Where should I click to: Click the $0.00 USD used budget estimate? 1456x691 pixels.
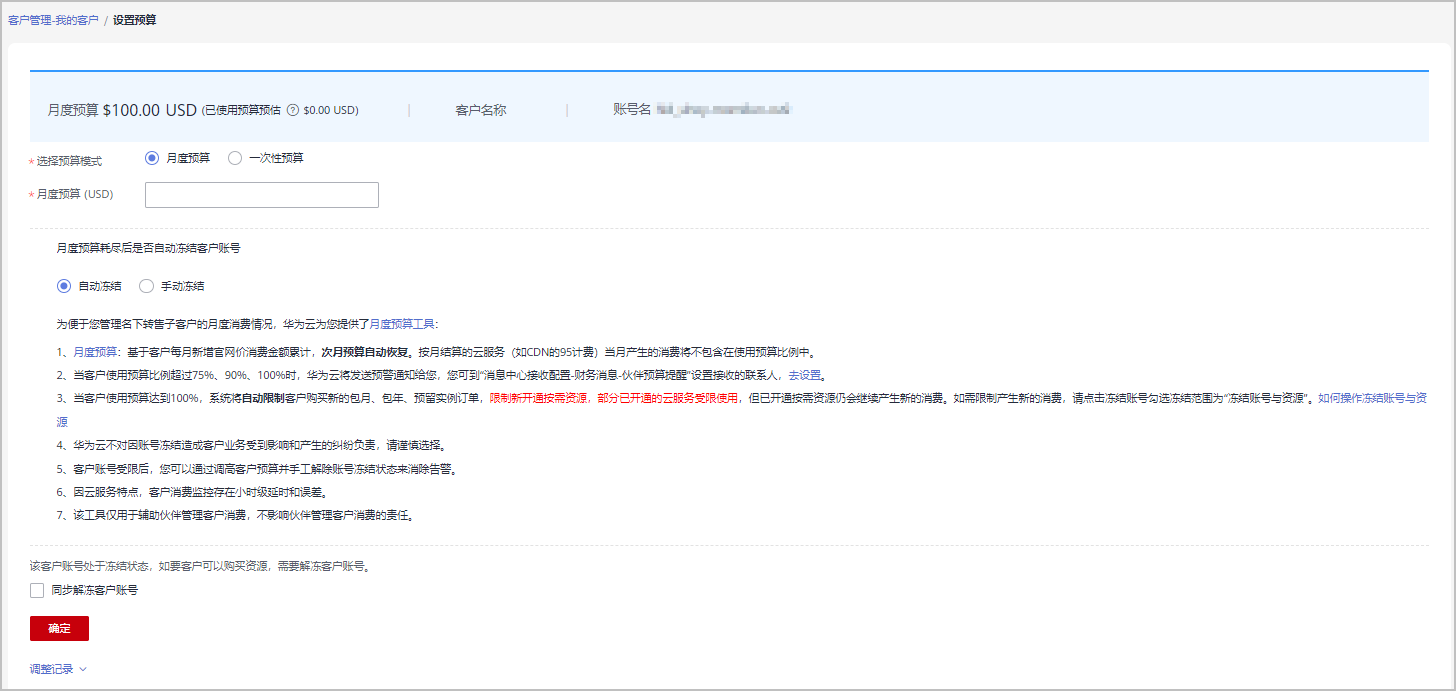pyautogui.click(x=330, y=111)
